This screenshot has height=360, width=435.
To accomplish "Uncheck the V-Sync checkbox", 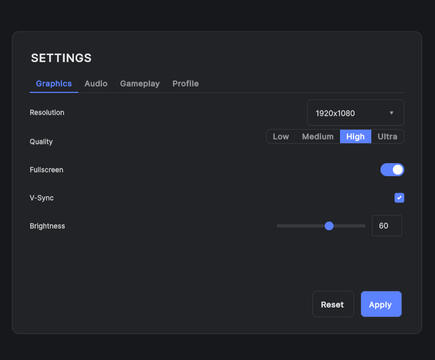I will [x=399, y=198].
